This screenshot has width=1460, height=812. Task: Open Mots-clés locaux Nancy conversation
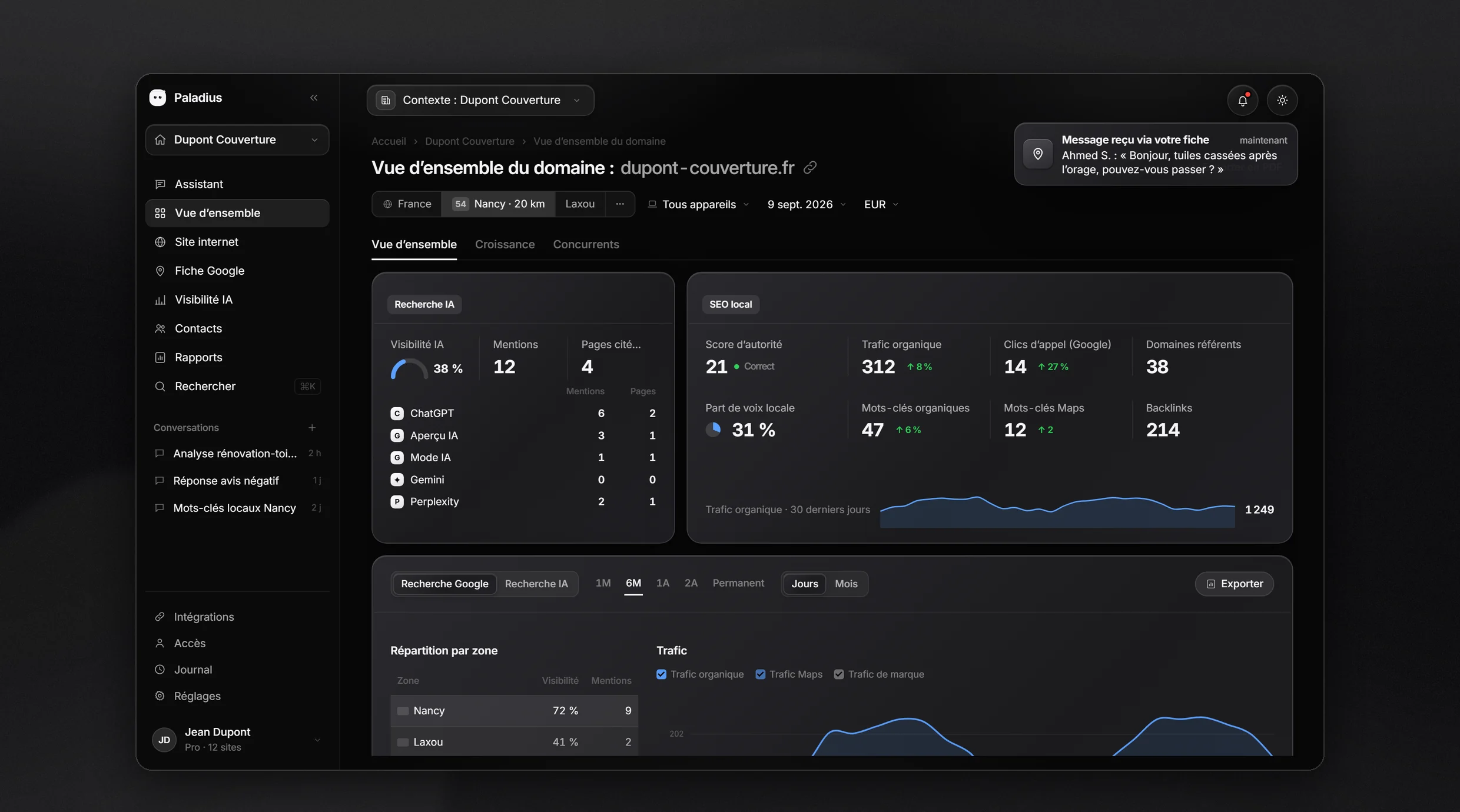[237, 508]
